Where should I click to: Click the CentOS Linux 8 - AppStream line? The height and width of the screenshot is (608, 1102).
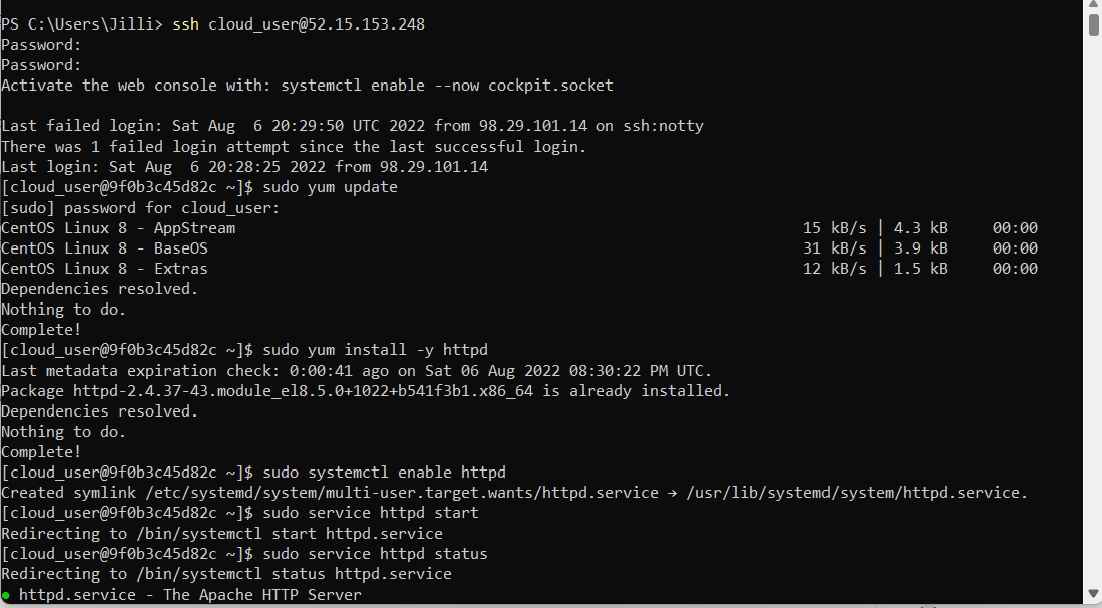click(x=519, y=228)
